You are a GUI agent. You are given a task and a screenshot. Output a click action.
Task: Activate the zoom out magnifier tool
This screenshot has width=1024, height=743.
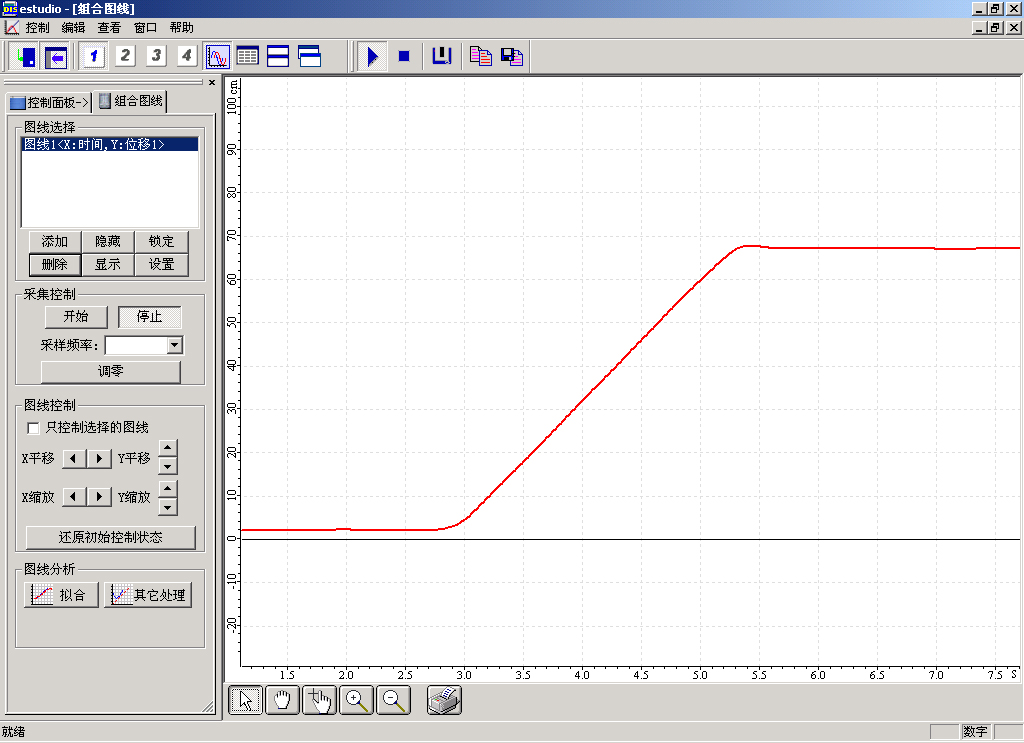coord(395,700)
